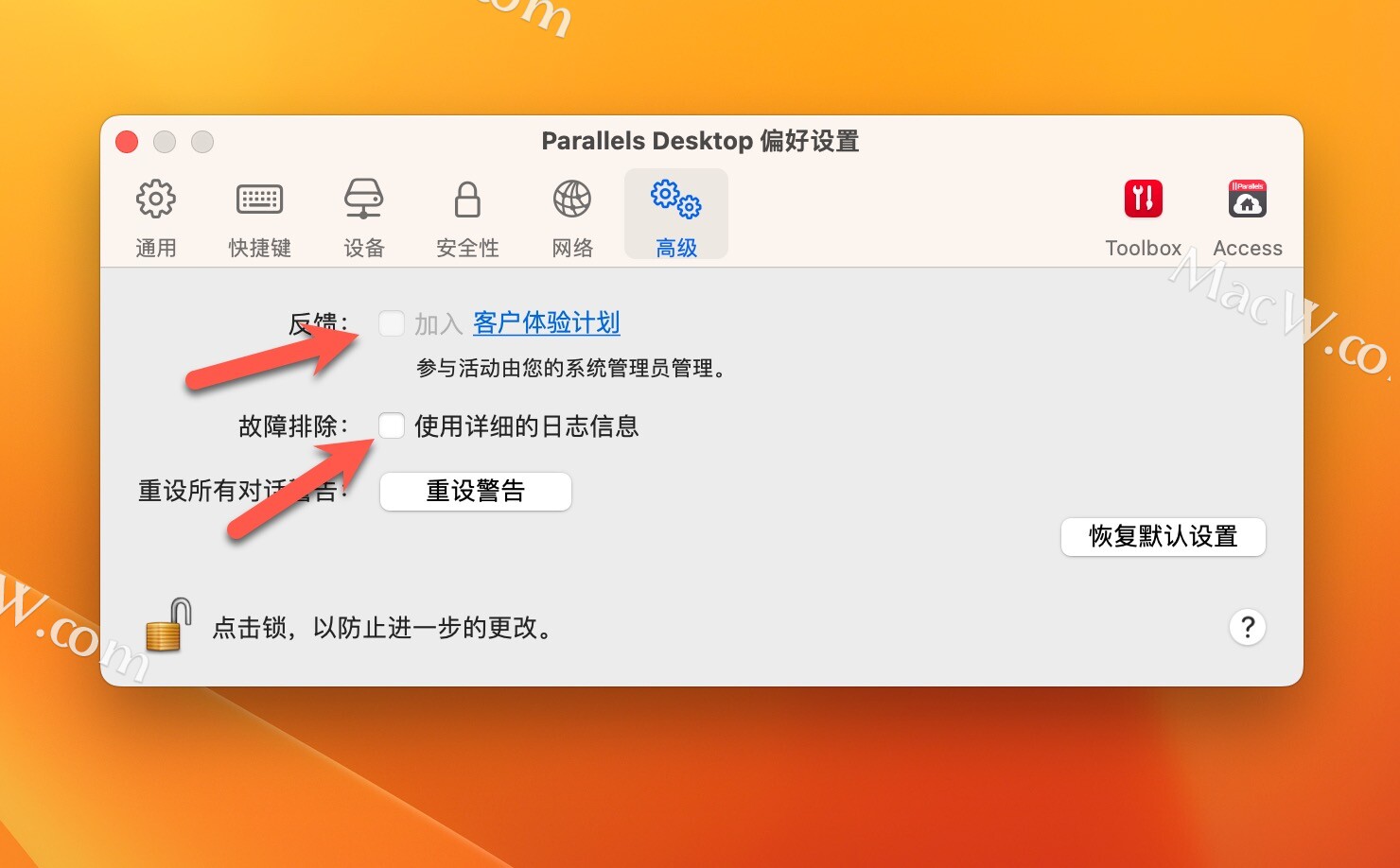Image resolution: width=1400 pixels, height=868 pixels.
Task: Toggle the 加入 客户体验计划 checkbox
Action: click(392, 323)
